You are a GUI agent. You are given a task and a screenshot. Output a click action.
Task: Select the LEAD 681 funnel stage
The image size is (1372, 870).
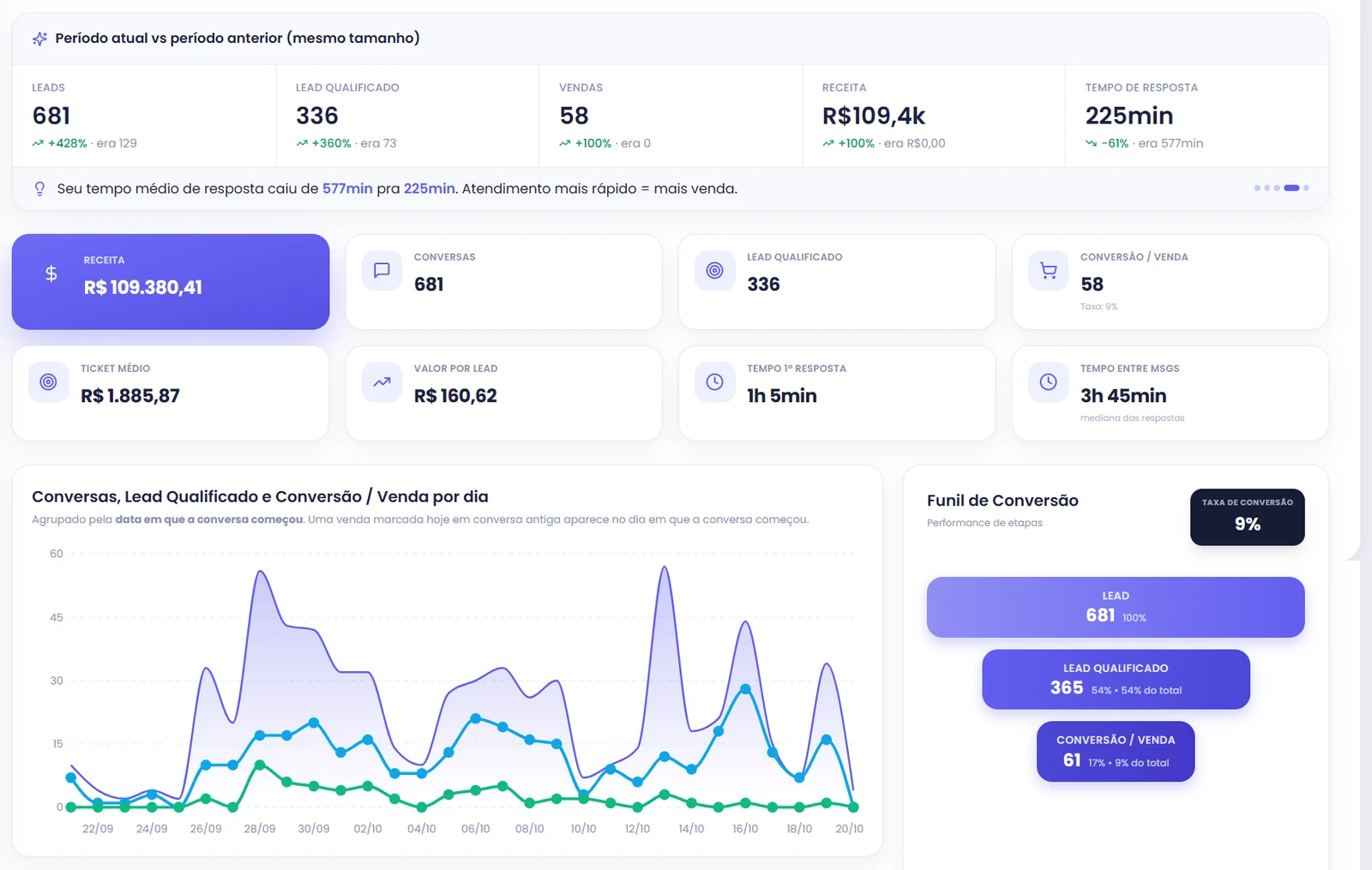coord(1116,607)
